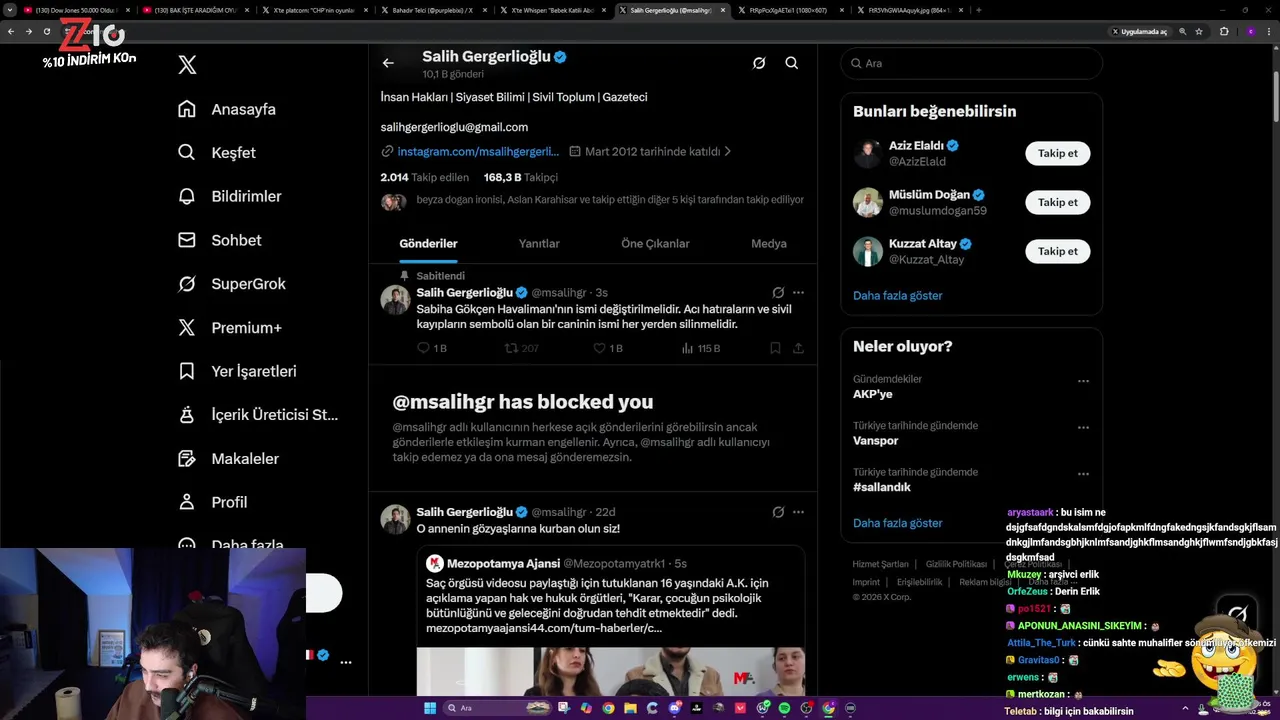Open mezopotamyaajansi44.com link in quote

[543, 628]
